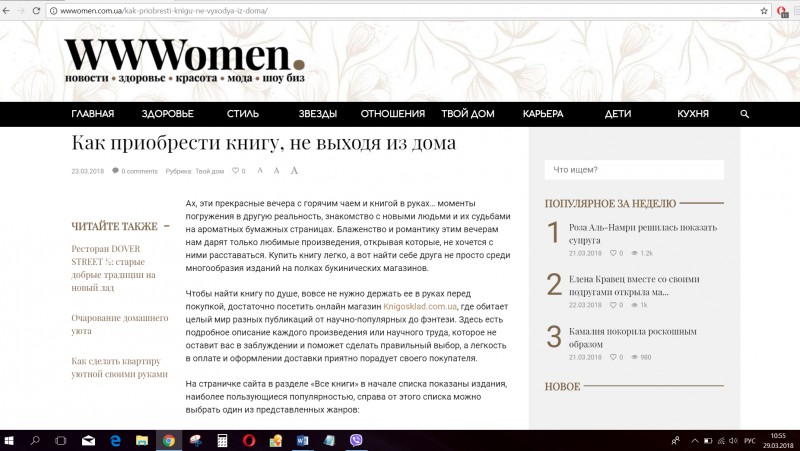Open the taskbar clock showing 10:55
Viewport: 800px width, 451px height.
click(x=778, y=440)
